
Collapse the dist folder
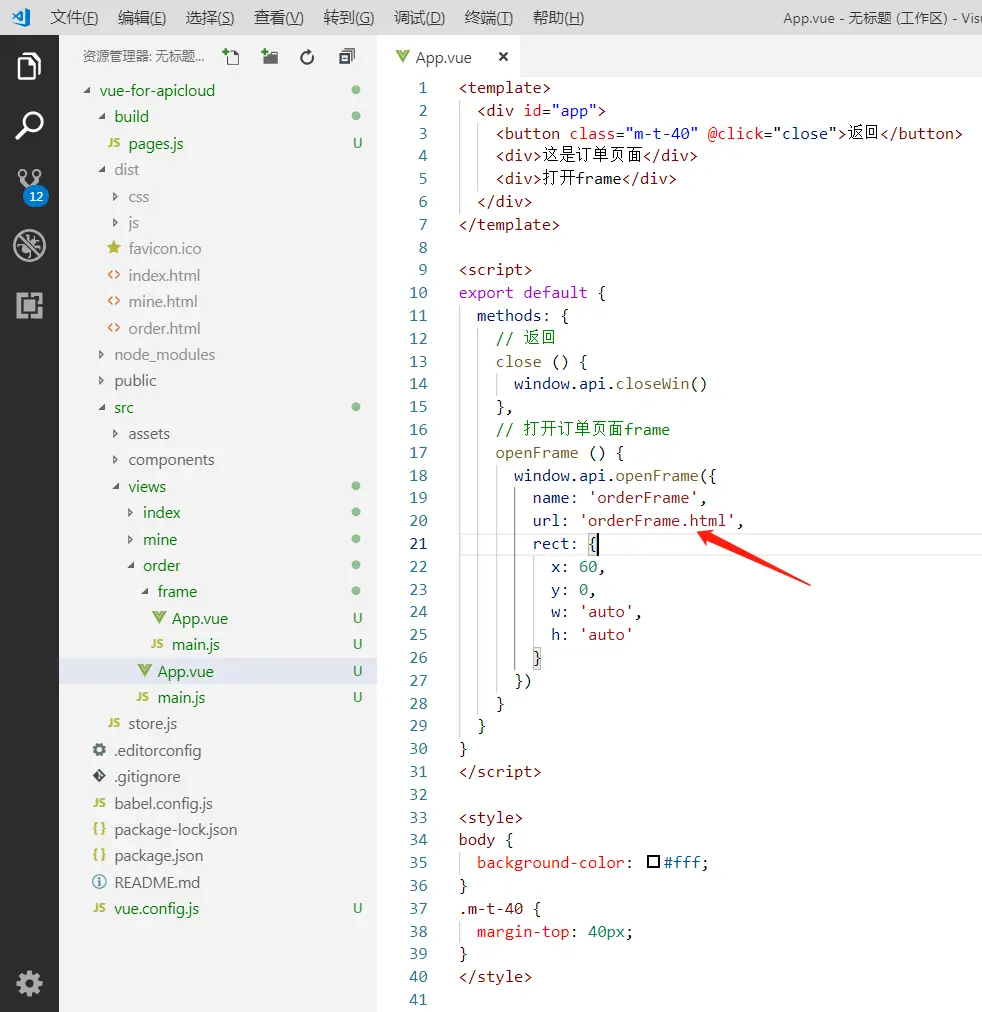(x=102, y=169)
